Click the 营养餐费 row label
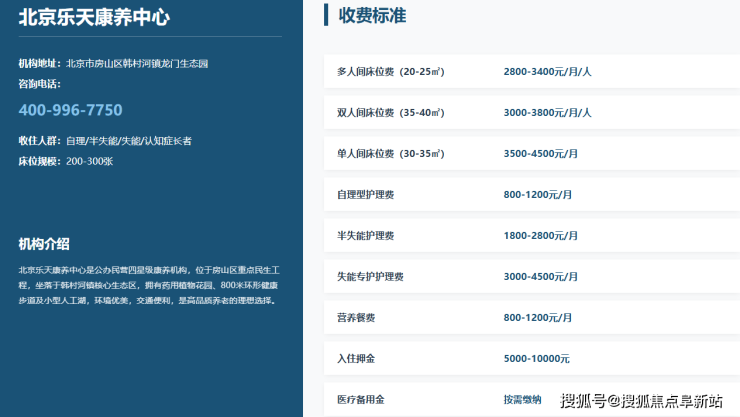740x417 pixels. (356, 318)
